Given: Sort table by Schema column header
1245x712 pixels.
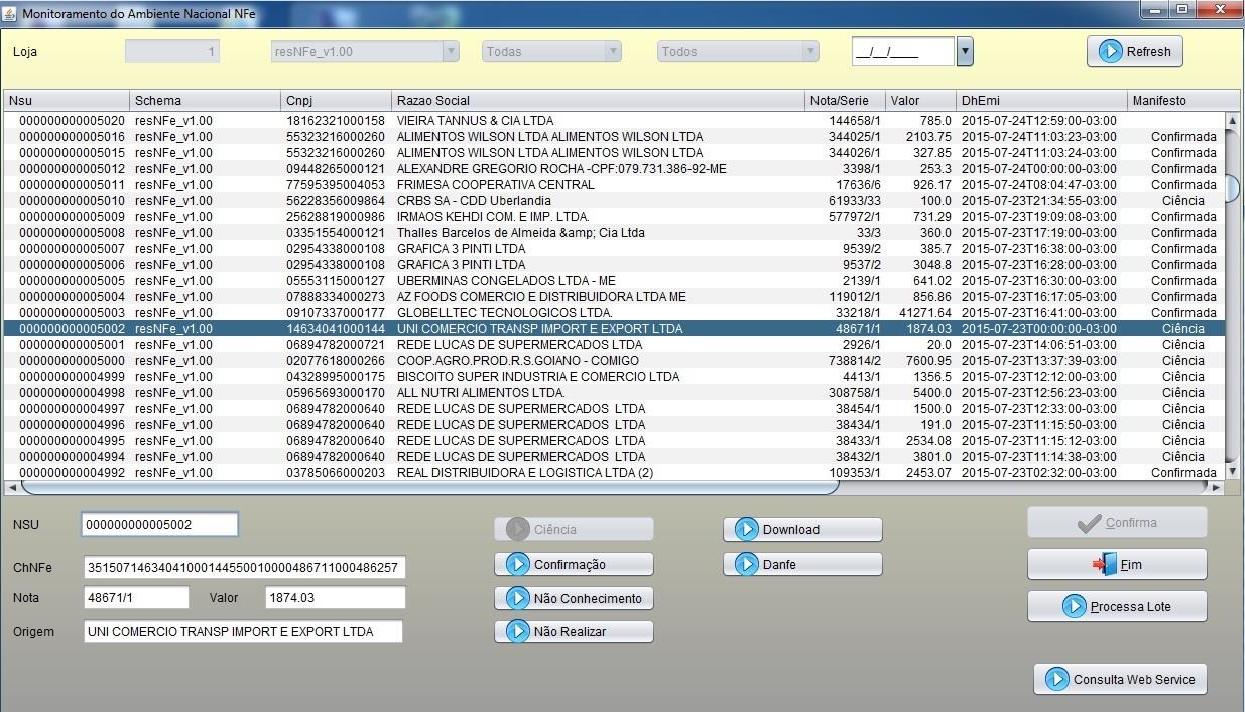Looking at the screenshot, I should tap(206, 100).
